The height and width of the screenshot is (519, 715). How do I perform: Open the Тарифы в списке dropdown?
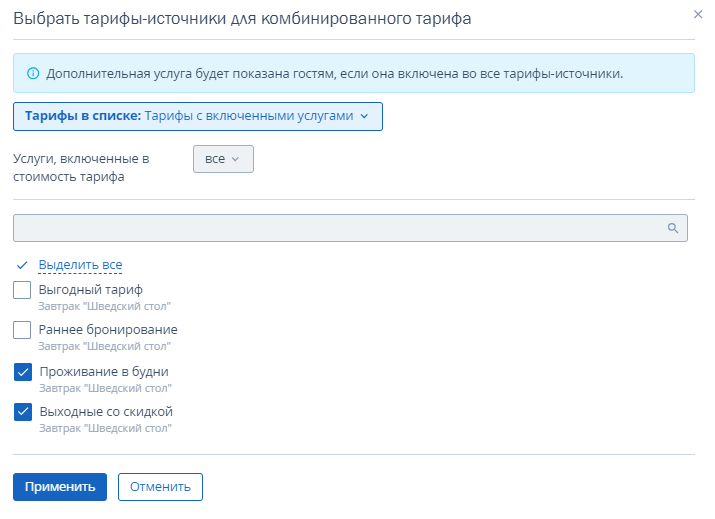[x=197, y=116]
